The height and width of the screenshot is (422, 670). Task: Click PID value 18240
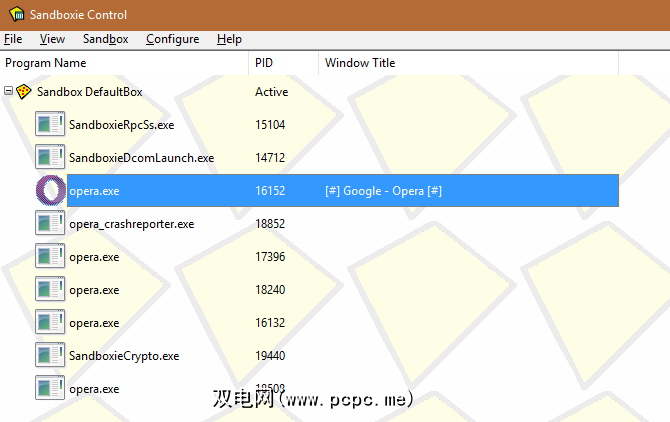click(270, 290)
